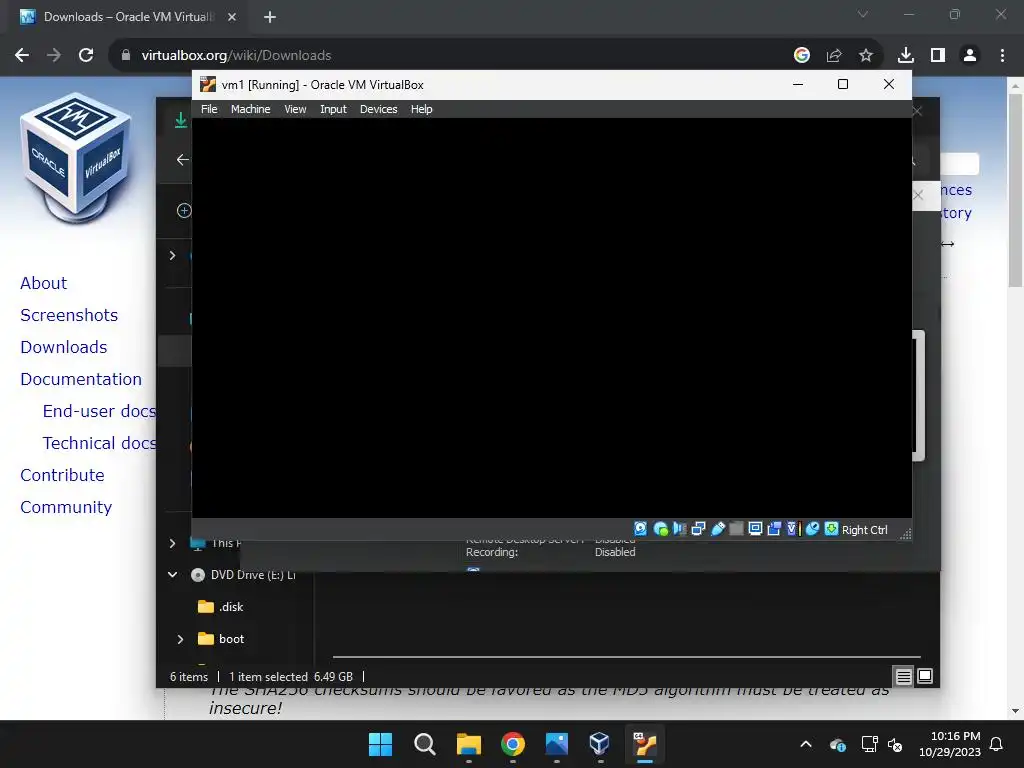Bookmark this page with the star icon
The image size is (1024, 768).
[x=865, y=56]
